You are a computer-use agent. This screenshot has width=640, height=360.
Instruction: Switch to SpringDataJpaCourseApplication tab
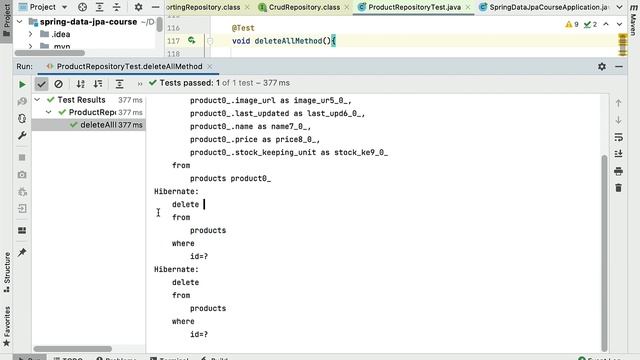tap(544, 7)
